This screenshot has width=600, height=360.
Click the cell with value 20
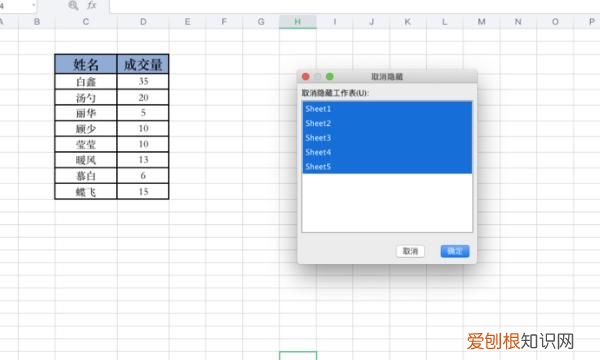pyautogui.click(x=143, y=98)
